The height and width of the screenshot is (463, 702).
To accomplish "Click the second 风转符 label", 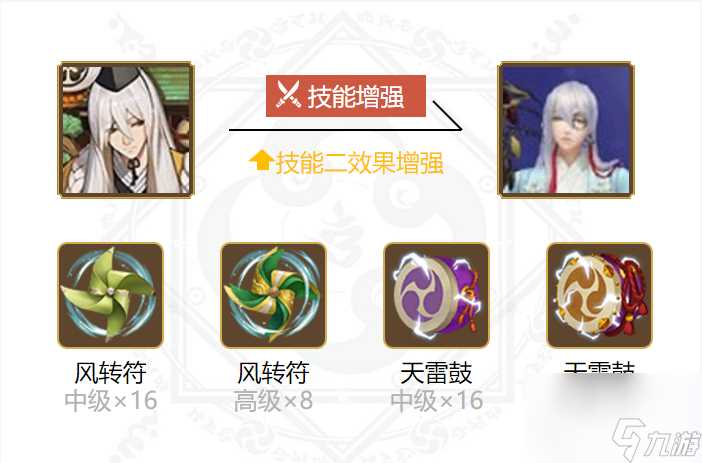I will click(273, 373).
